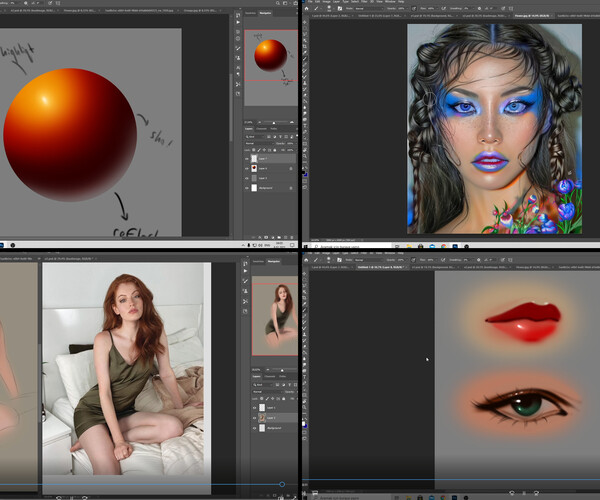Open the brush Mode dropdown in the portrait window options bar
The image size is (600, 500).
tap(368, 8)
